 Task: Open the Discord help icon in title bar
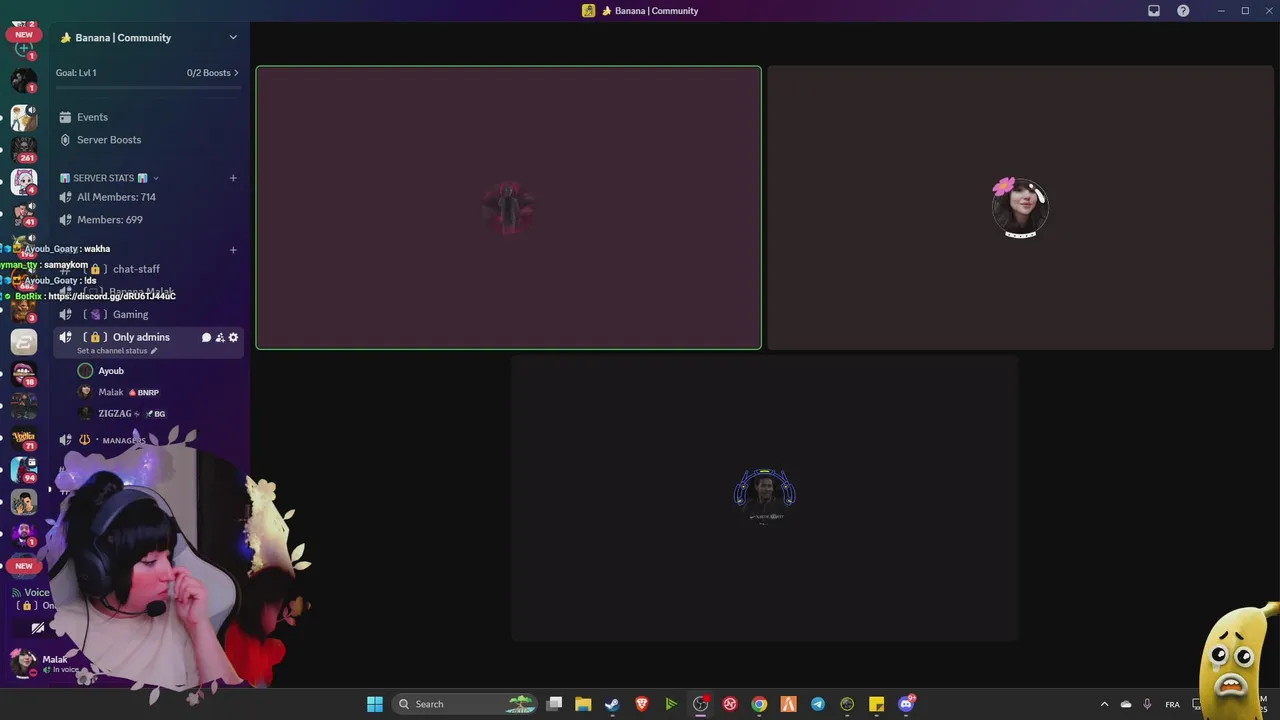coord(1183,11)
